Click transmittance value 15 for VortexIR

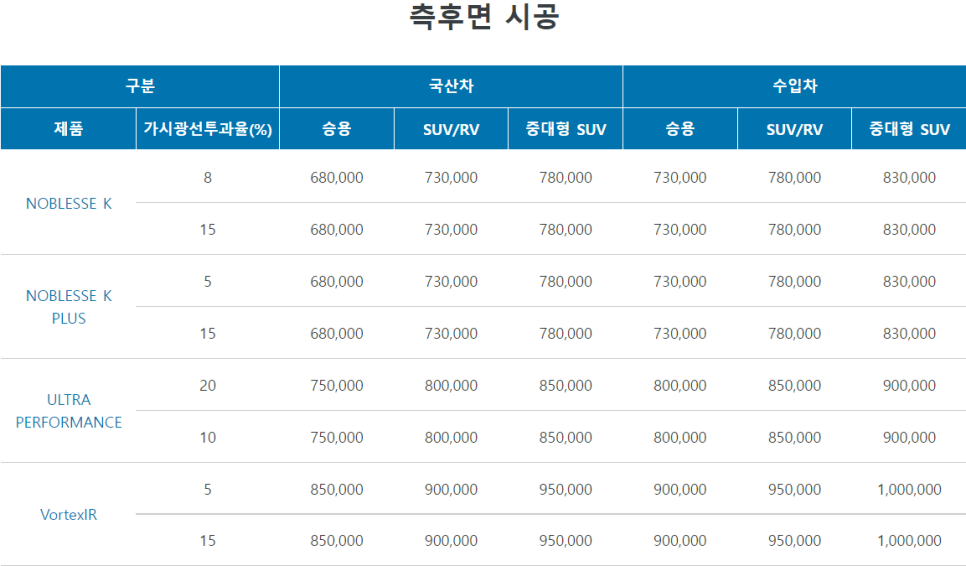click(208, 541)
